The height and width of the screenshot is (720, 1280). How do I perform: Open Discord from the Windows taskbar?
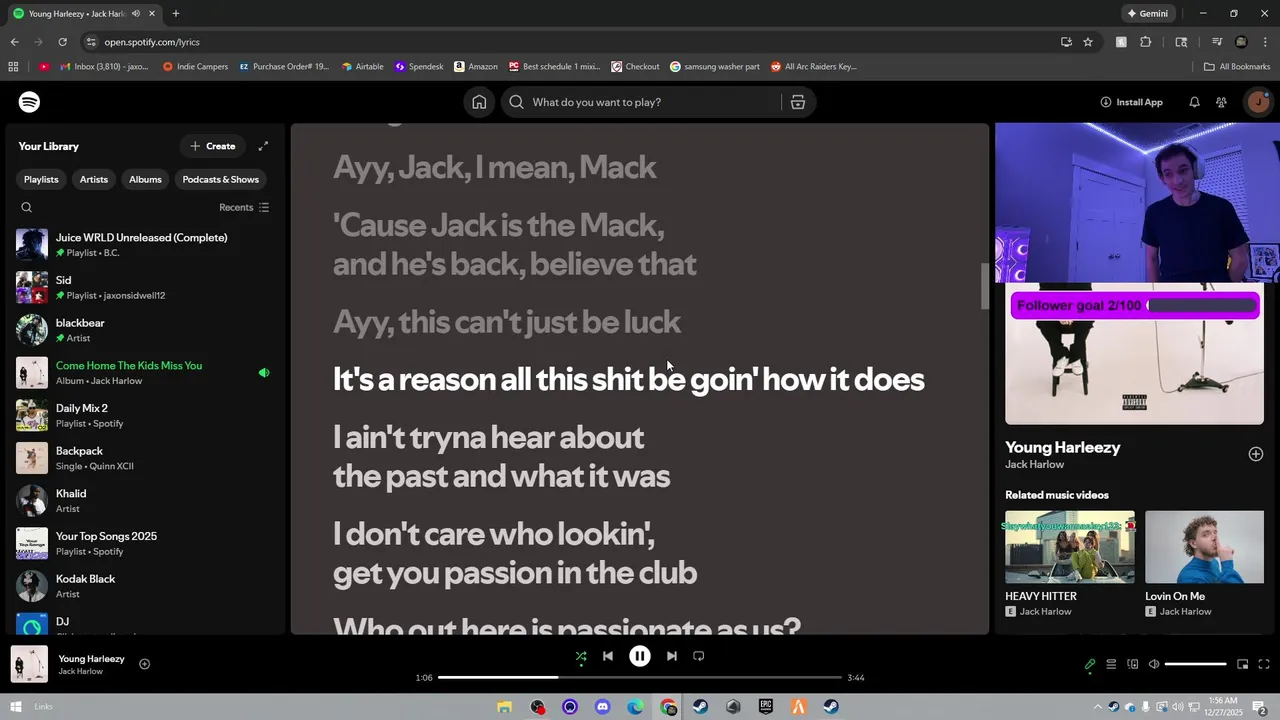coord(602,707)
